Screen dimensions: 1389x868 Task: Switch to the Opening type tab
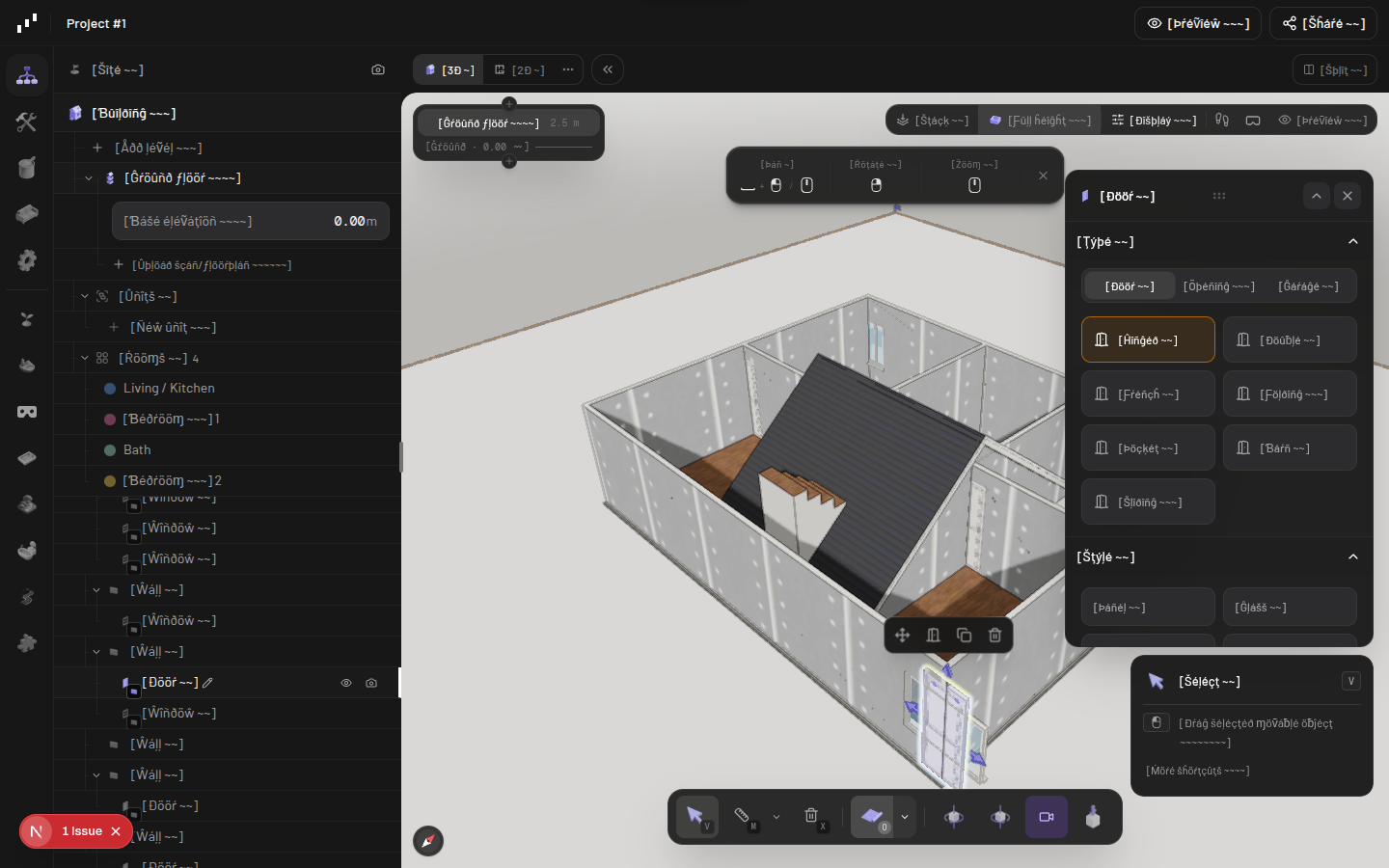point(1219,286)
